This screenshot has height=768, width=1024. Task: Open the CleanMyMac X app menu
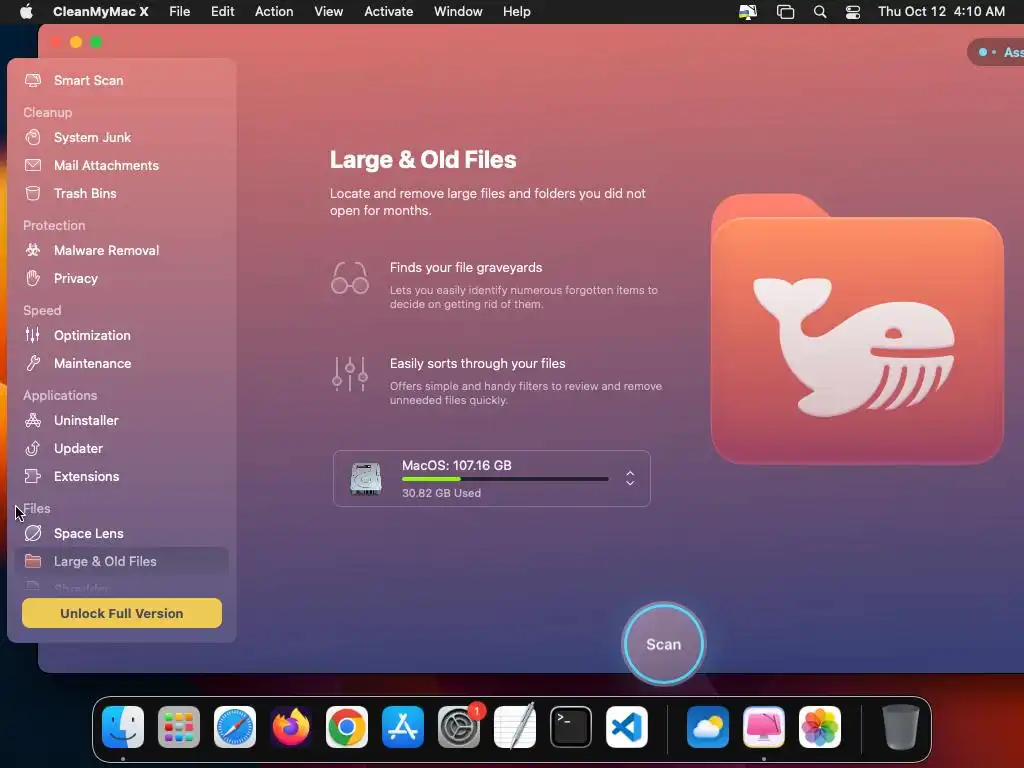[x=101, y=12]
